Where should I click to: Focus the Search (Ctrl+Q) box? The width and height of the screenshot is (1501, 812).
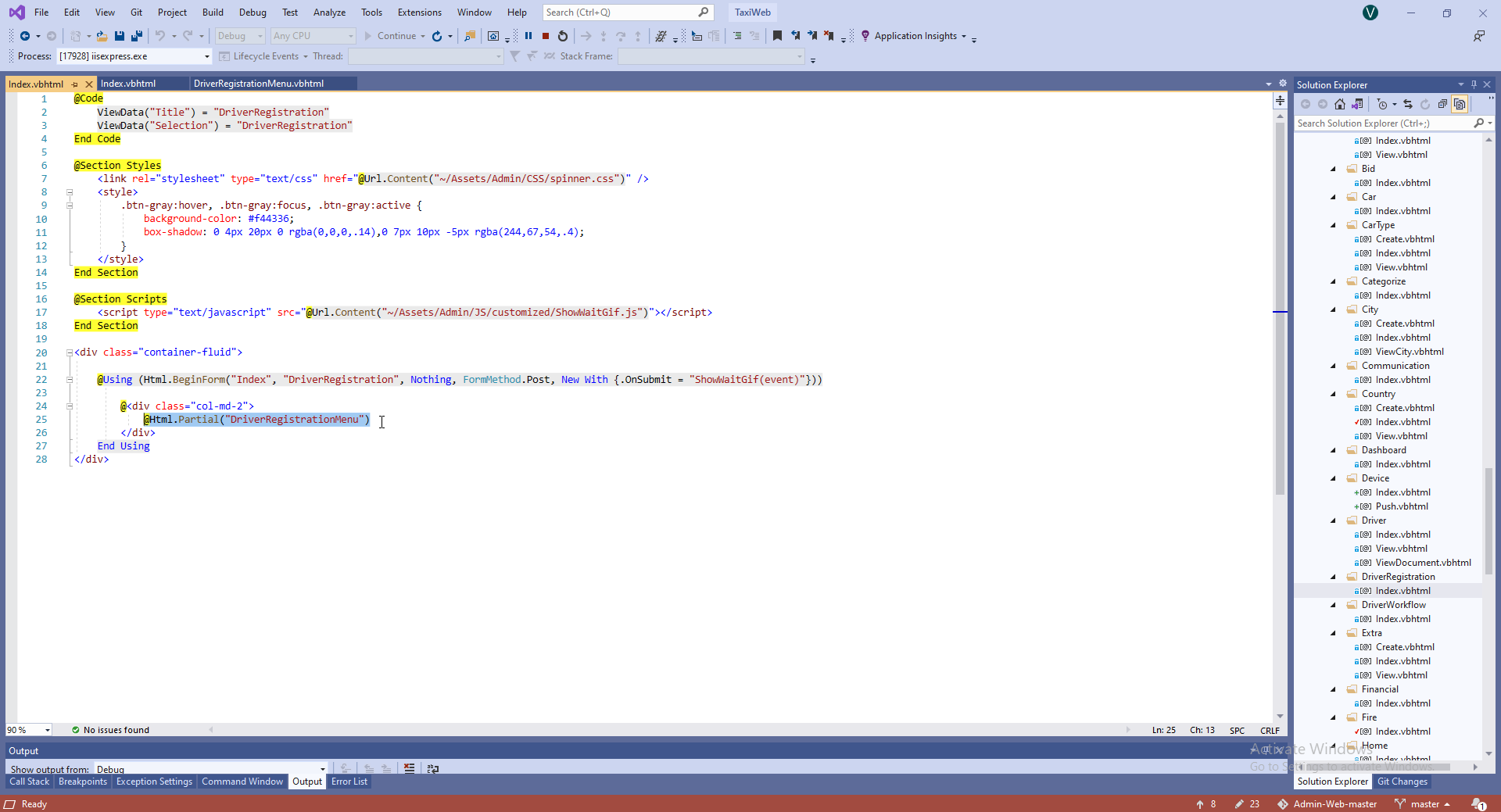coord(628,13)
